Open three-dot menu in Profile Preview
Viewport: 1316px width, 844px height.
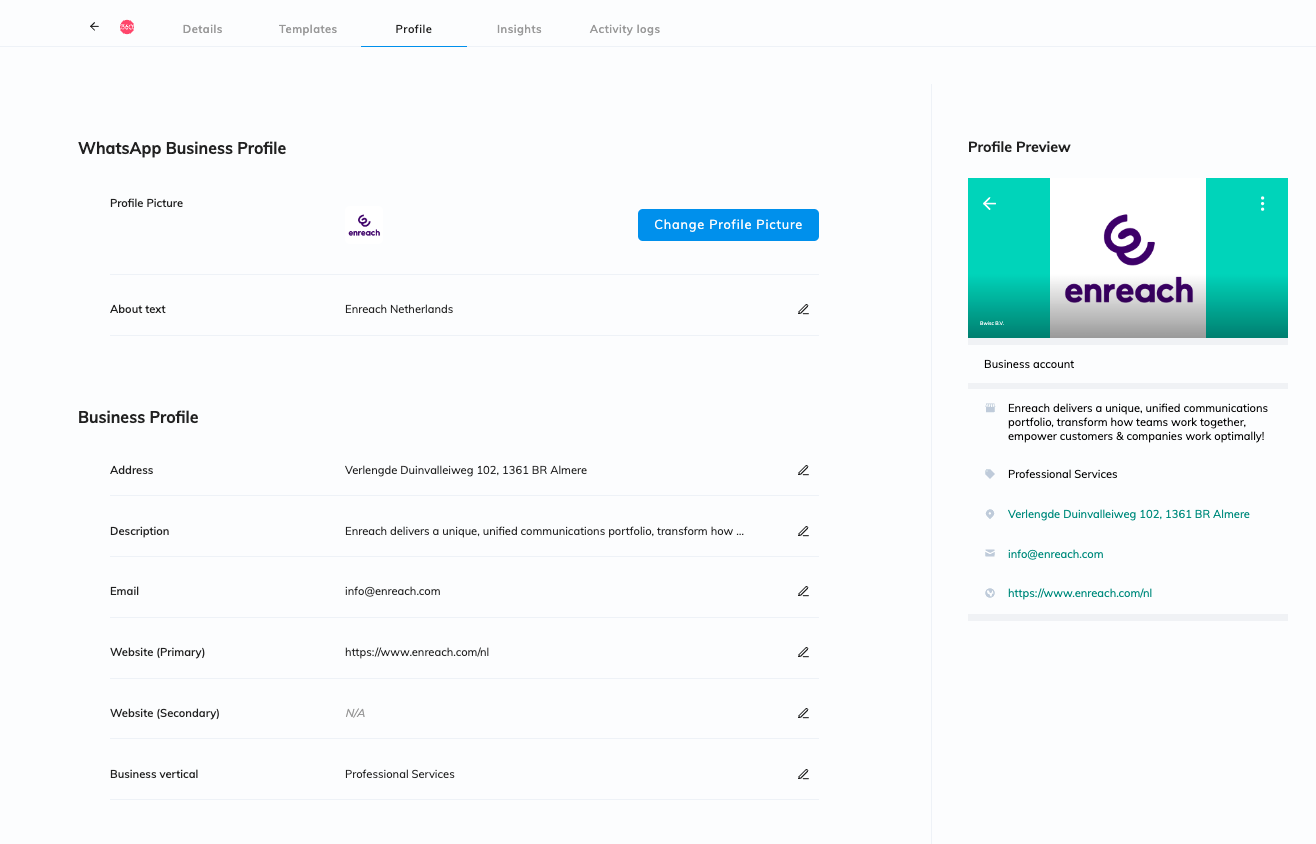pyautogui.click(x=1262, y=204)
